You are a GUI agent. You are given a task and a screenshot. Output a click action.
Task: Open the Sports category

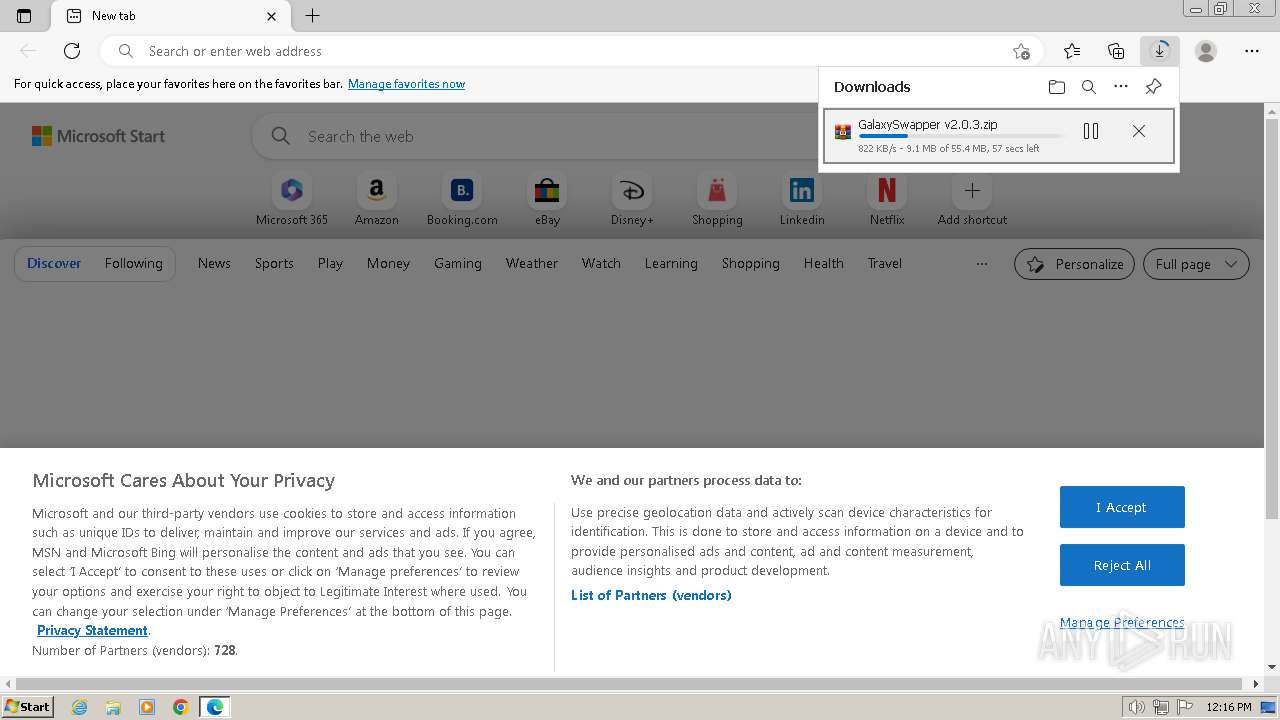click(x=274, y=263)
